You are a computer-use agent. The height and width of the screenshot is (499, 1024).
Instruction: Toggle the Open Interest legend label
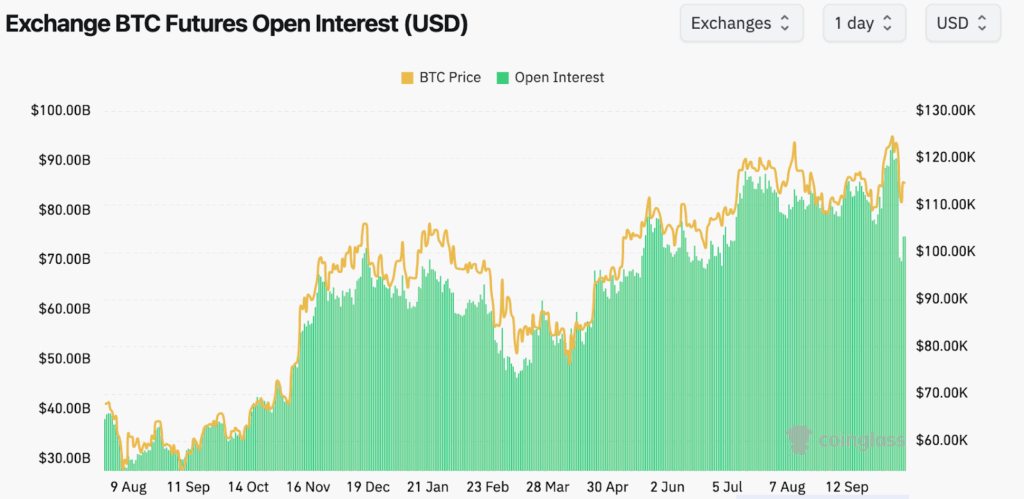(x=559, y=77)
